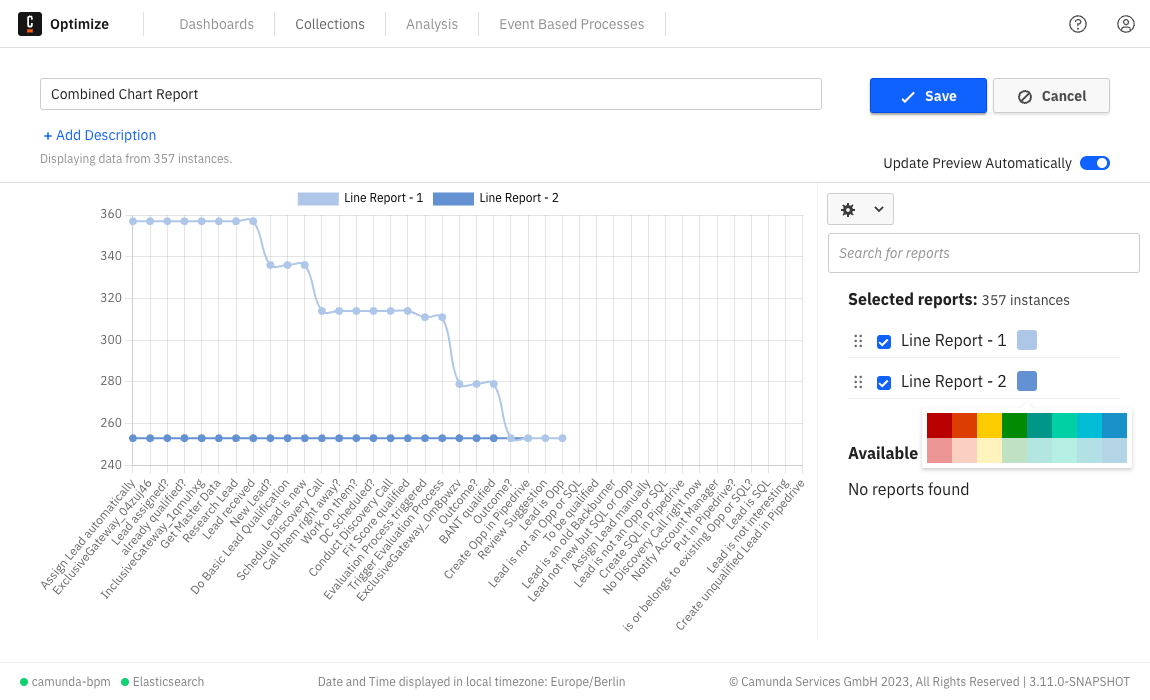Pick the bright mint green palette color

click(1064, 426)
